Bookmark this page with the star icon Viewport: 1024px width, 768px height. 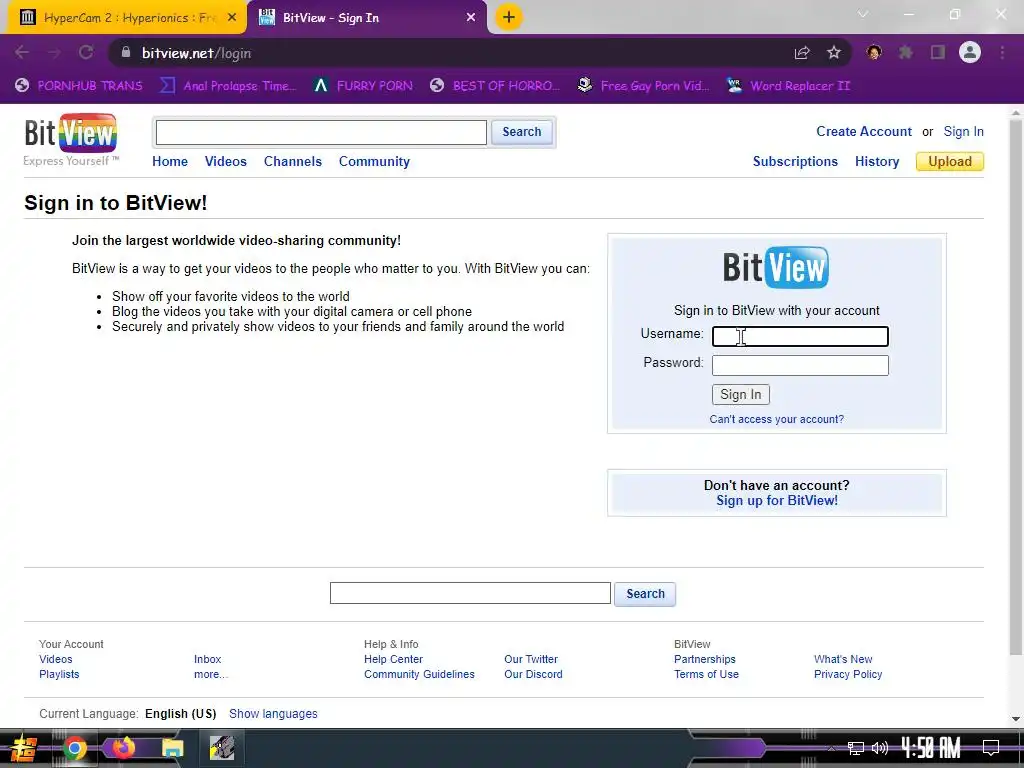[834, 53]
